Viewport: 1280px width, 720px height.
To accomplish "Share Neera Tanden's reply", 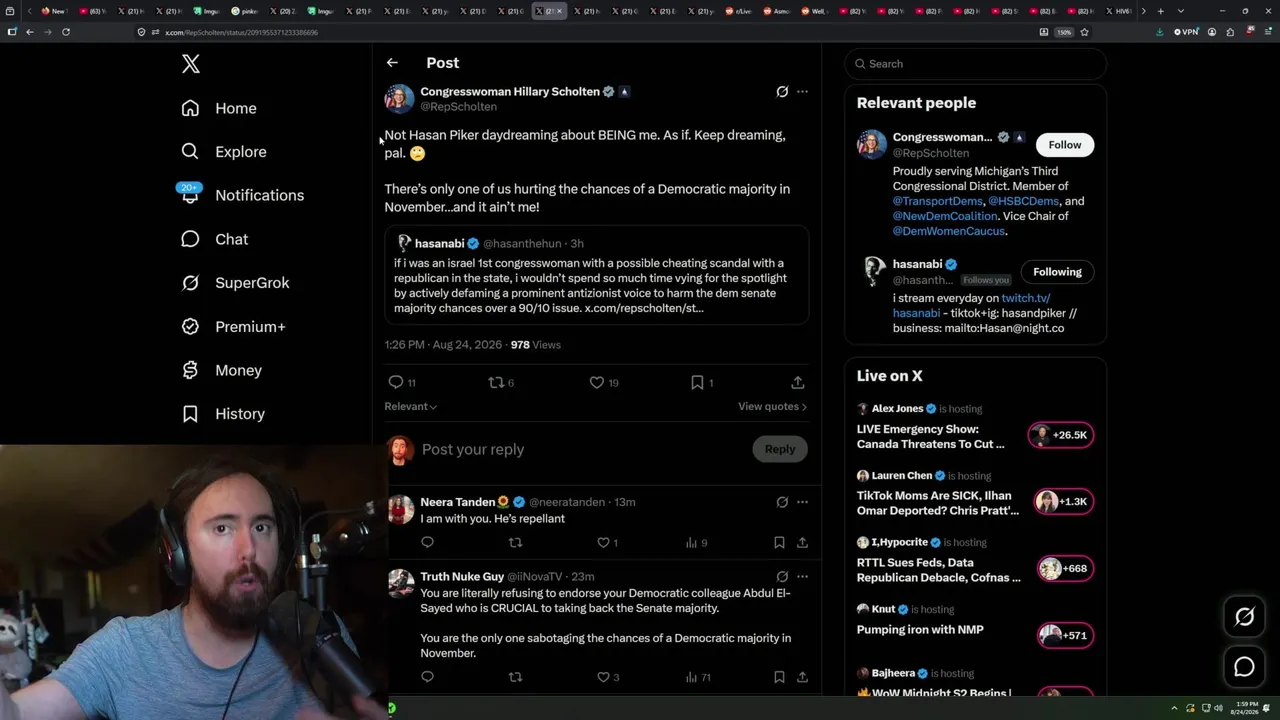I will point(802,542).
